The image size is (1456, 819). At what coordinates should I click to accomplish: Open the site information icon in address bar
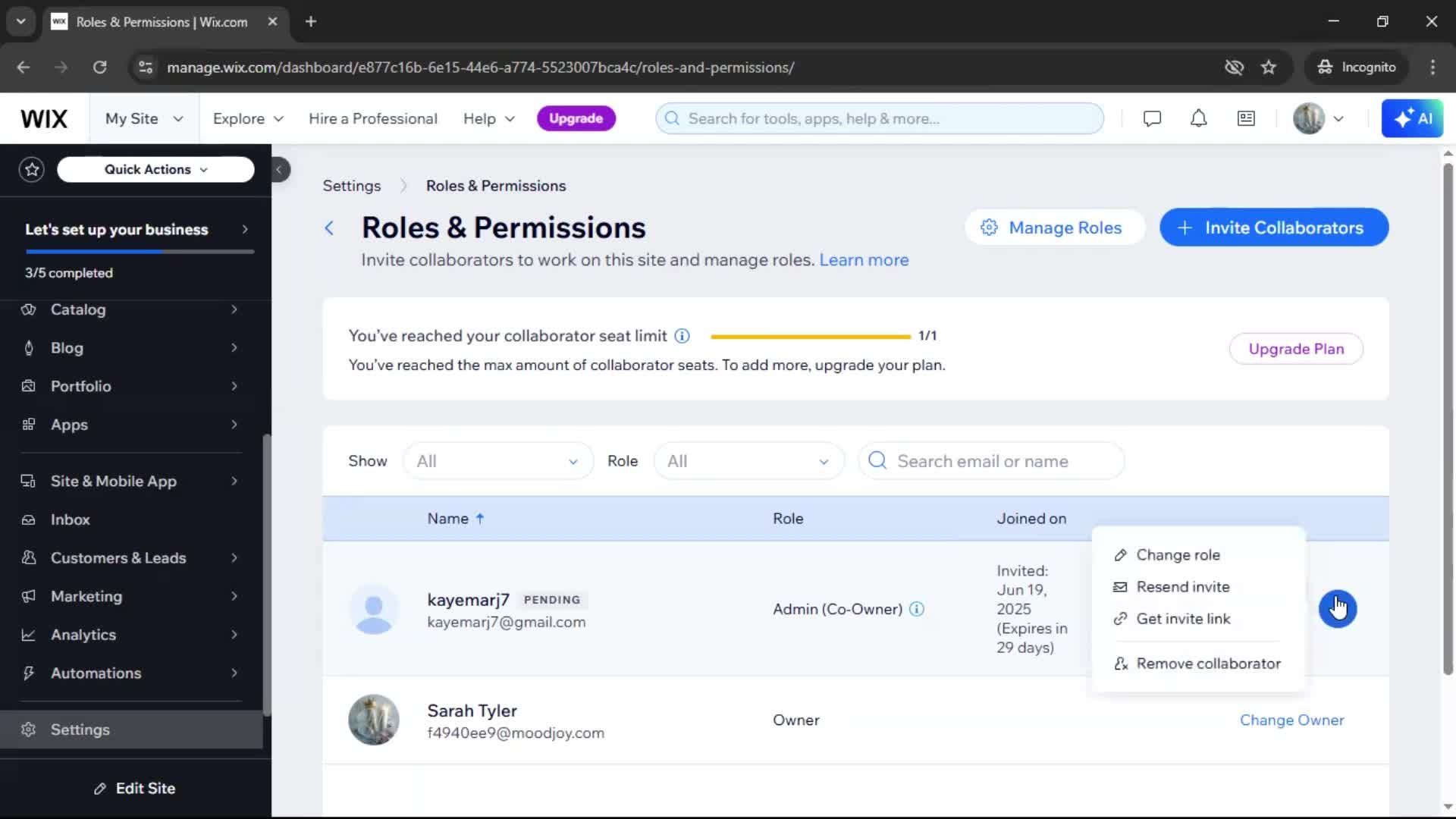[146, 67]
